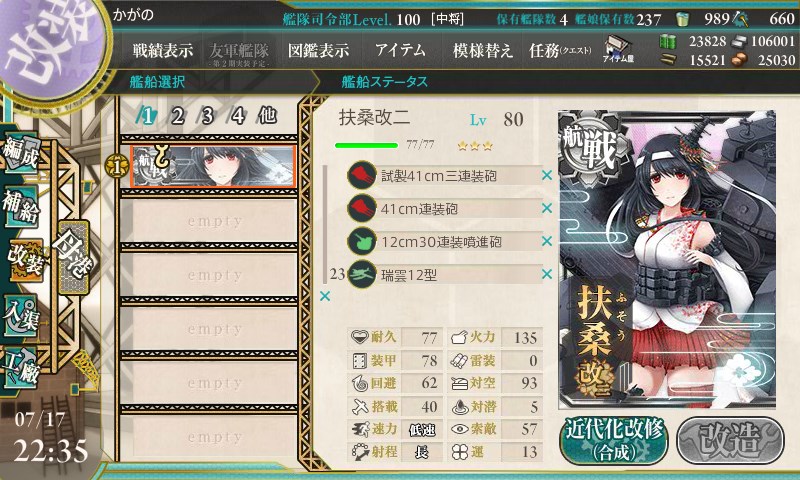The height and width of the screenshot is (480, 800).
Task: Open the 編成 fleet composition icon
Action: (20, 153)
